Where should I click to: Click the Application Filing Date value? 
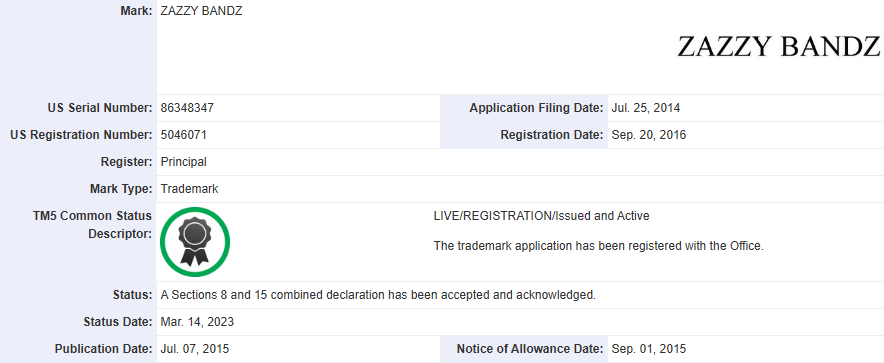646,108
